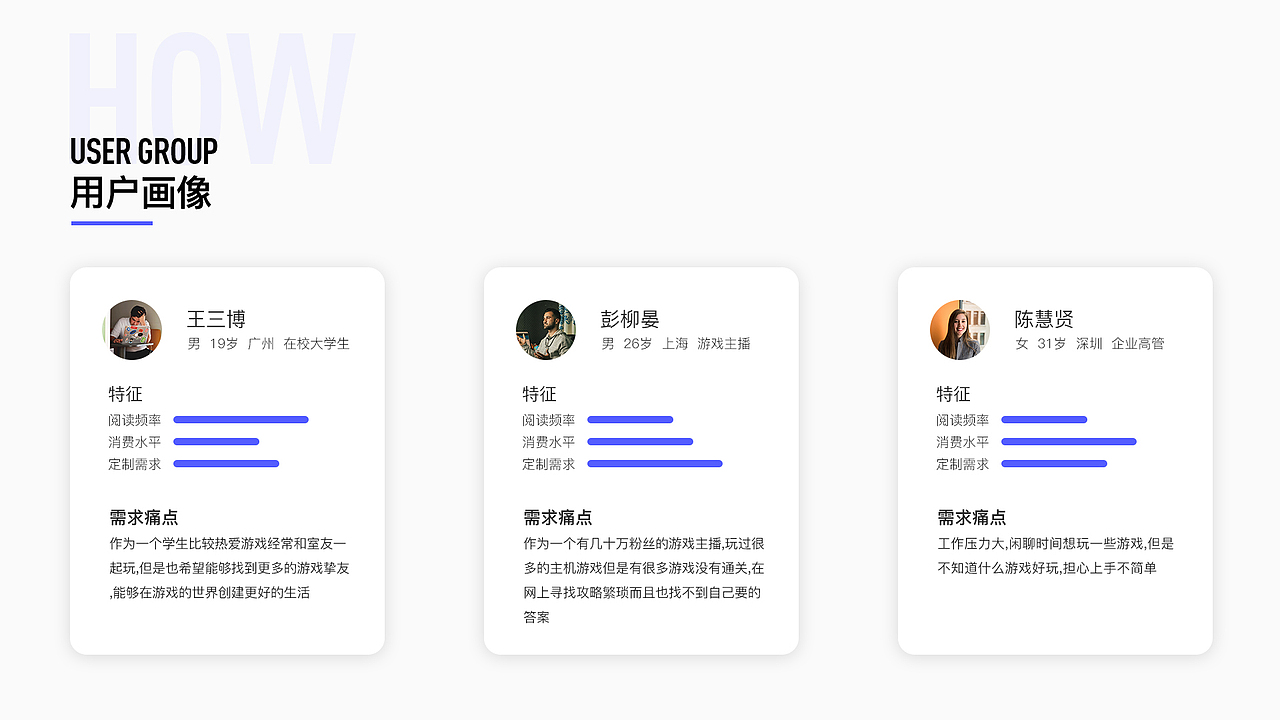Select the tag 在校大学生 under 王三博

point(320,343)
